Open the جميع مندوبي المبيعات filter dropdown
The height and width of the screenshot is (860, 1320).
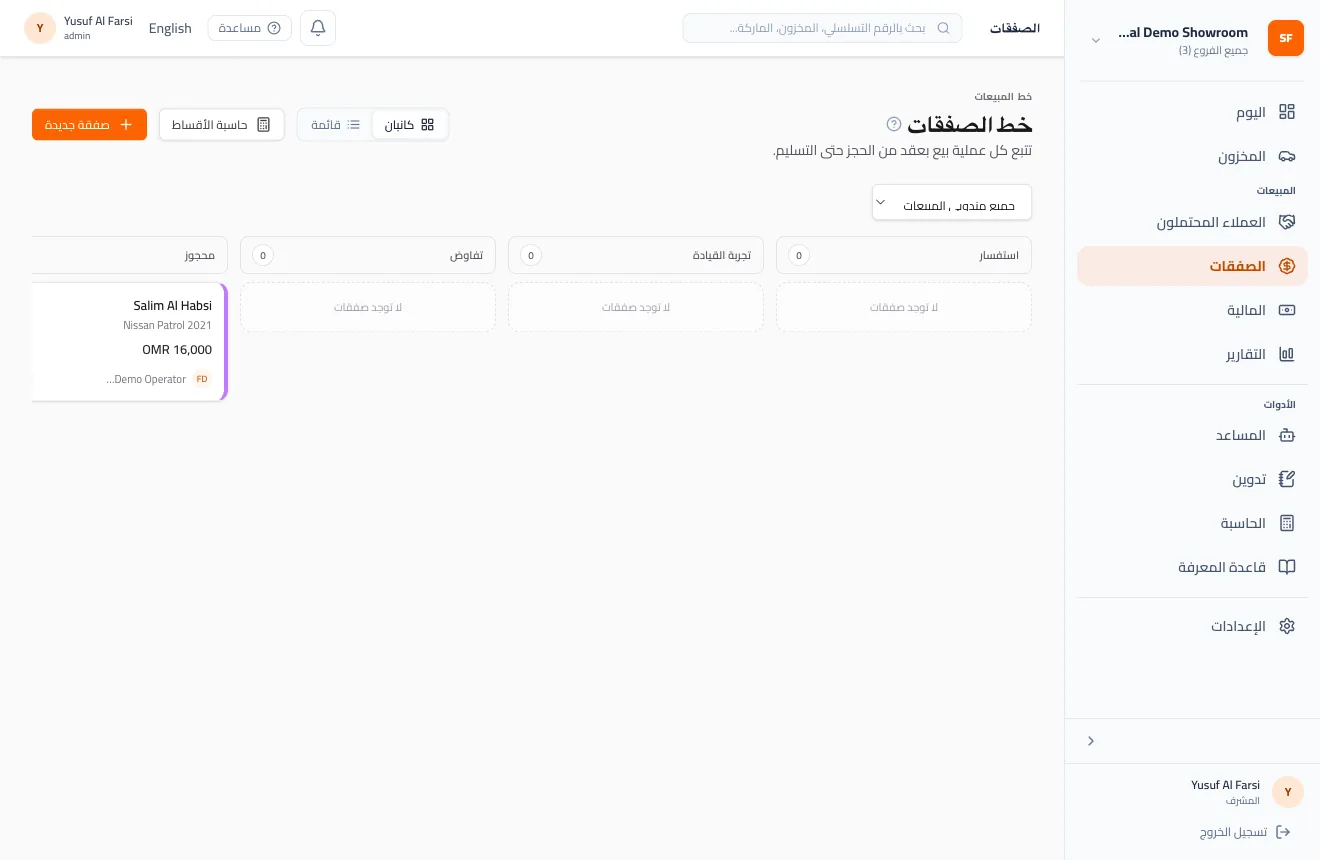pyautogui.click(x=952, y=202)
